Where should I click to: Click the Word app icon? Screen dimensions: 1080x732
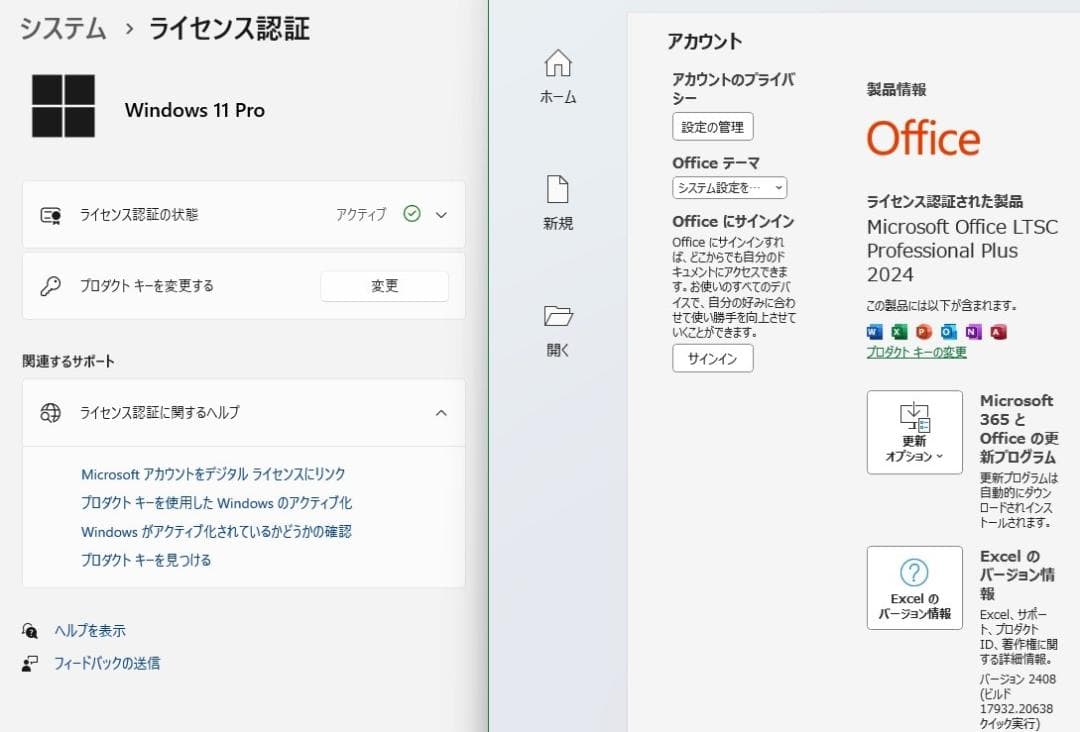873,331
